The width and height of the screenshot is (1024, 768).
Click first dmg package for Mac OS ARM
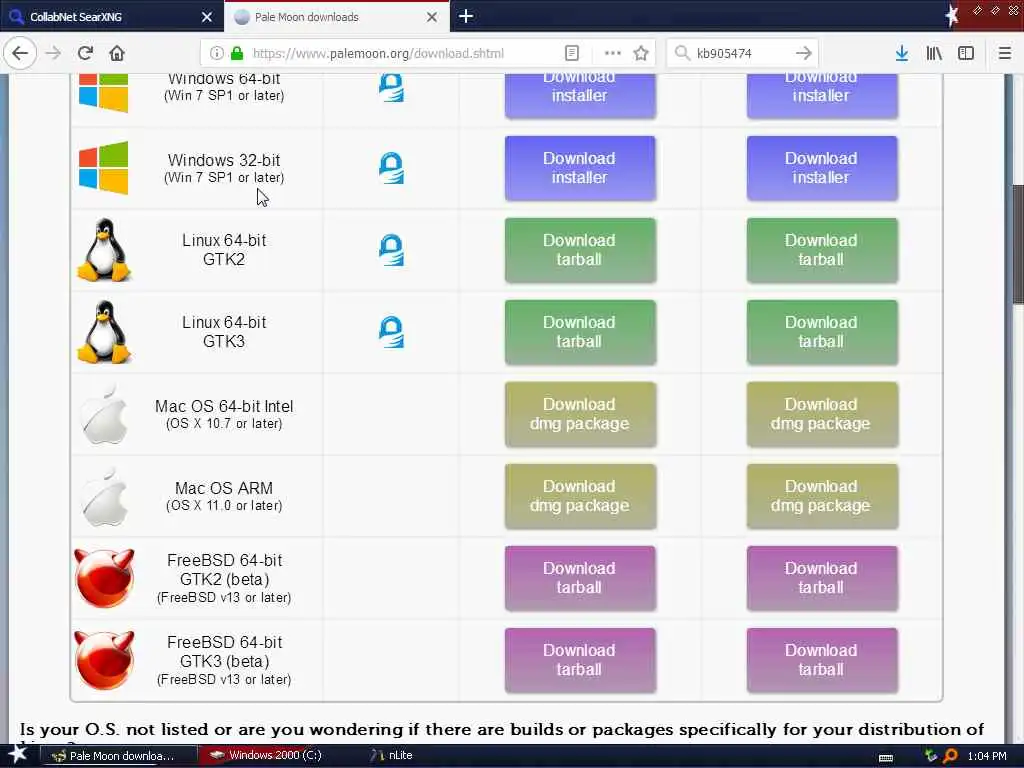(x=580, y=496)
